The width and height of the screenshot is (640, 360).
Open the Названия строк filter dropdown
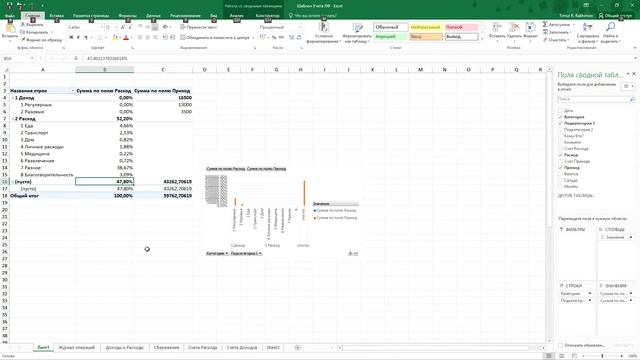(73, 91)
